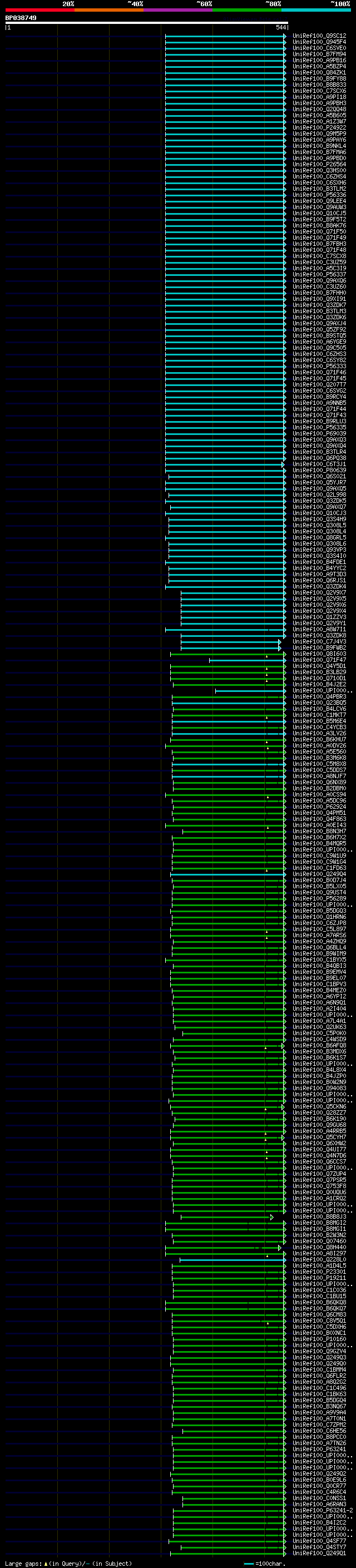Viewport: 356px width, 1568px height.
Task: Click the cyan ~100% identity legend bar
Action: click(x=316, y=10)
